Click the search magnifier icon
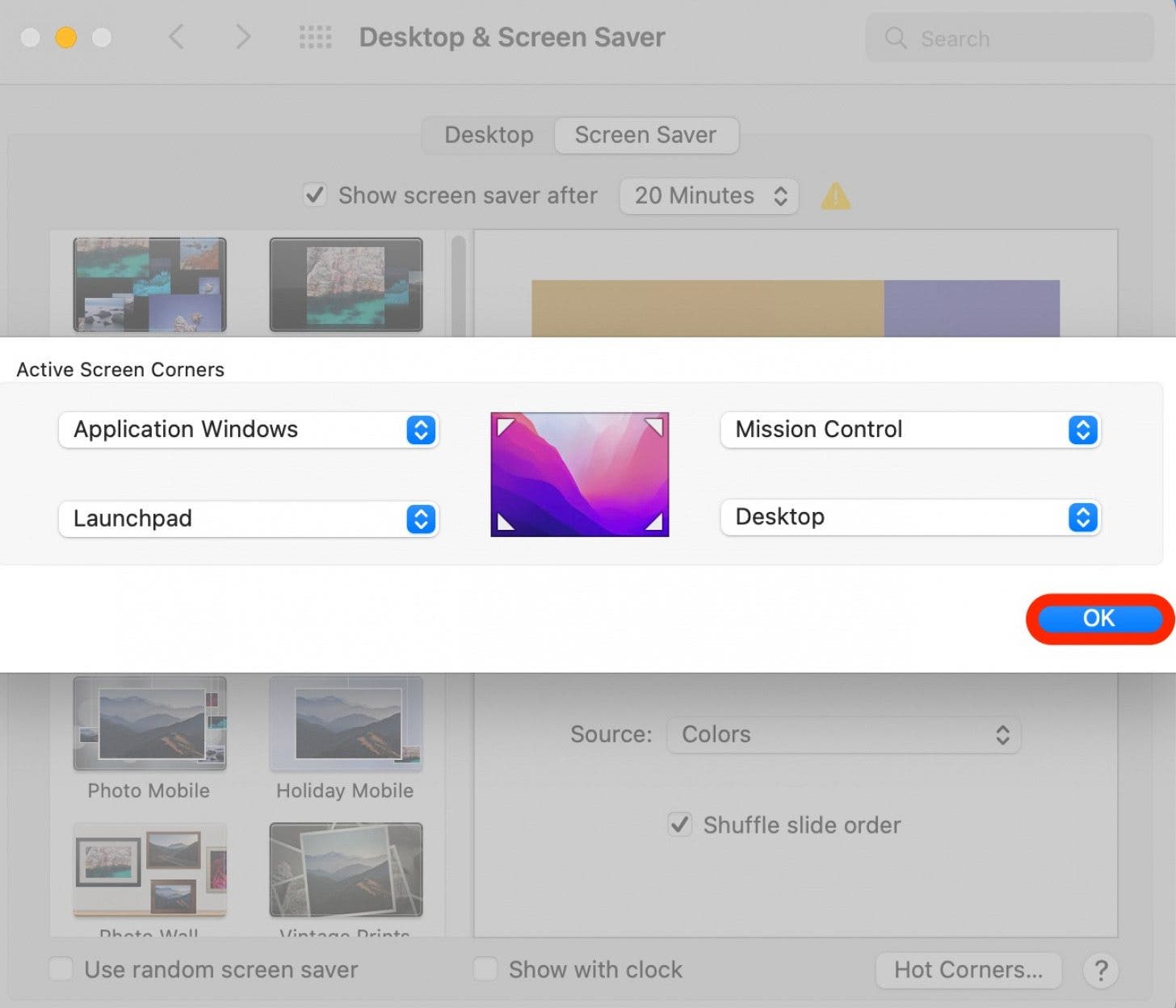Screen dimensions: 1176x1008 coord(895,38)
